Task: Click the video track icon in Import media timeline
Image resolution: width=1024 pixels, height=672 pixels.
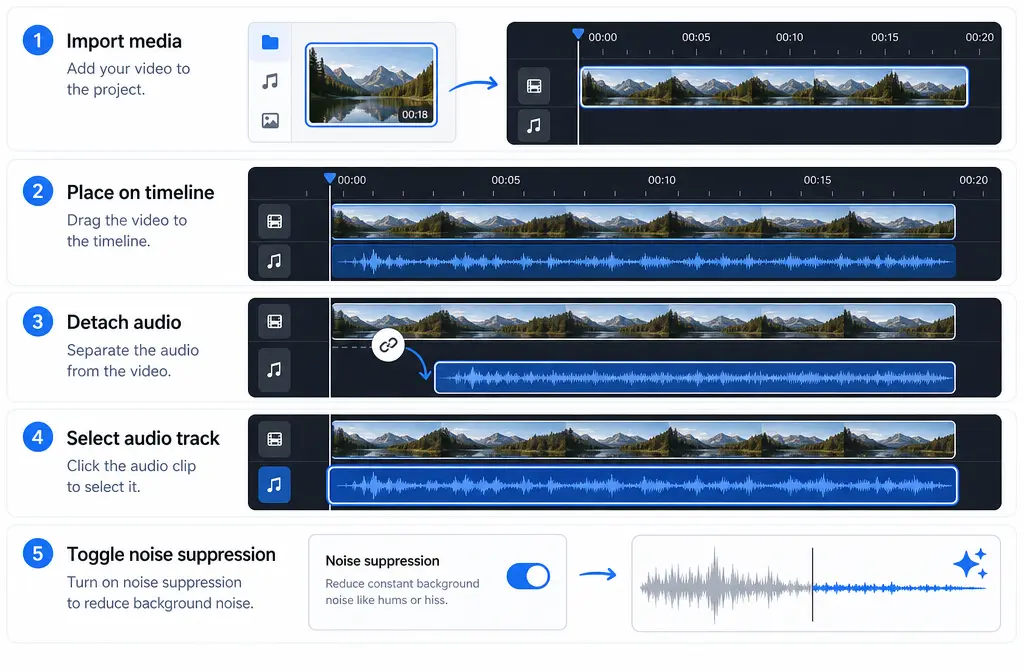Action: pyautogui.click(x=534, y=86)
